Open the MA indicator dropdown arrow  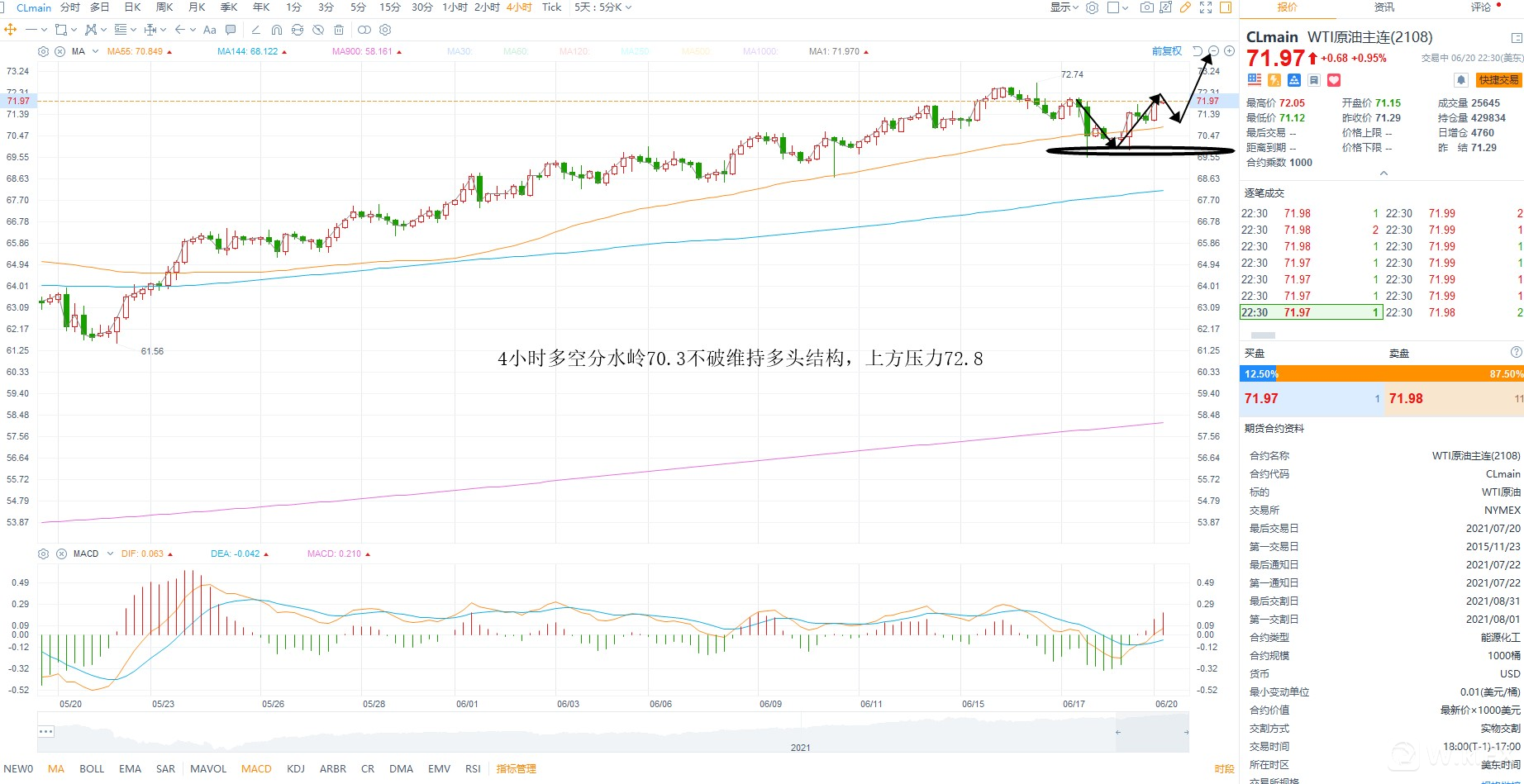(x=95, y=51)
